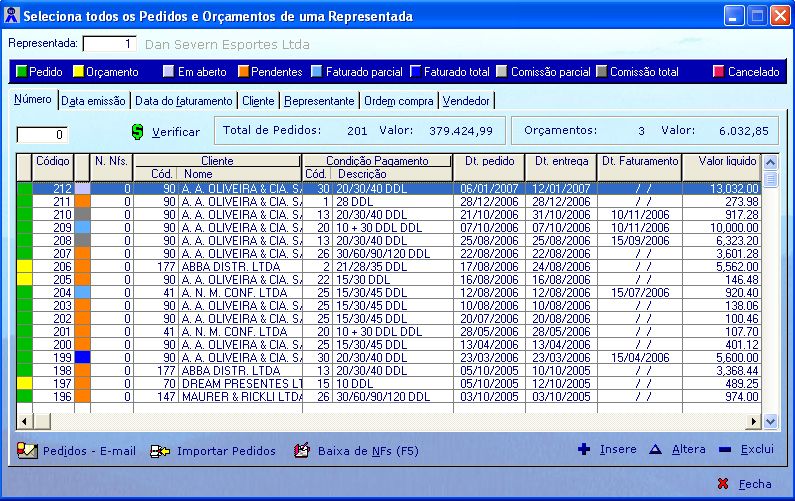Click the Altera triangle icon
795x501 pixels.
pos(656,450)
